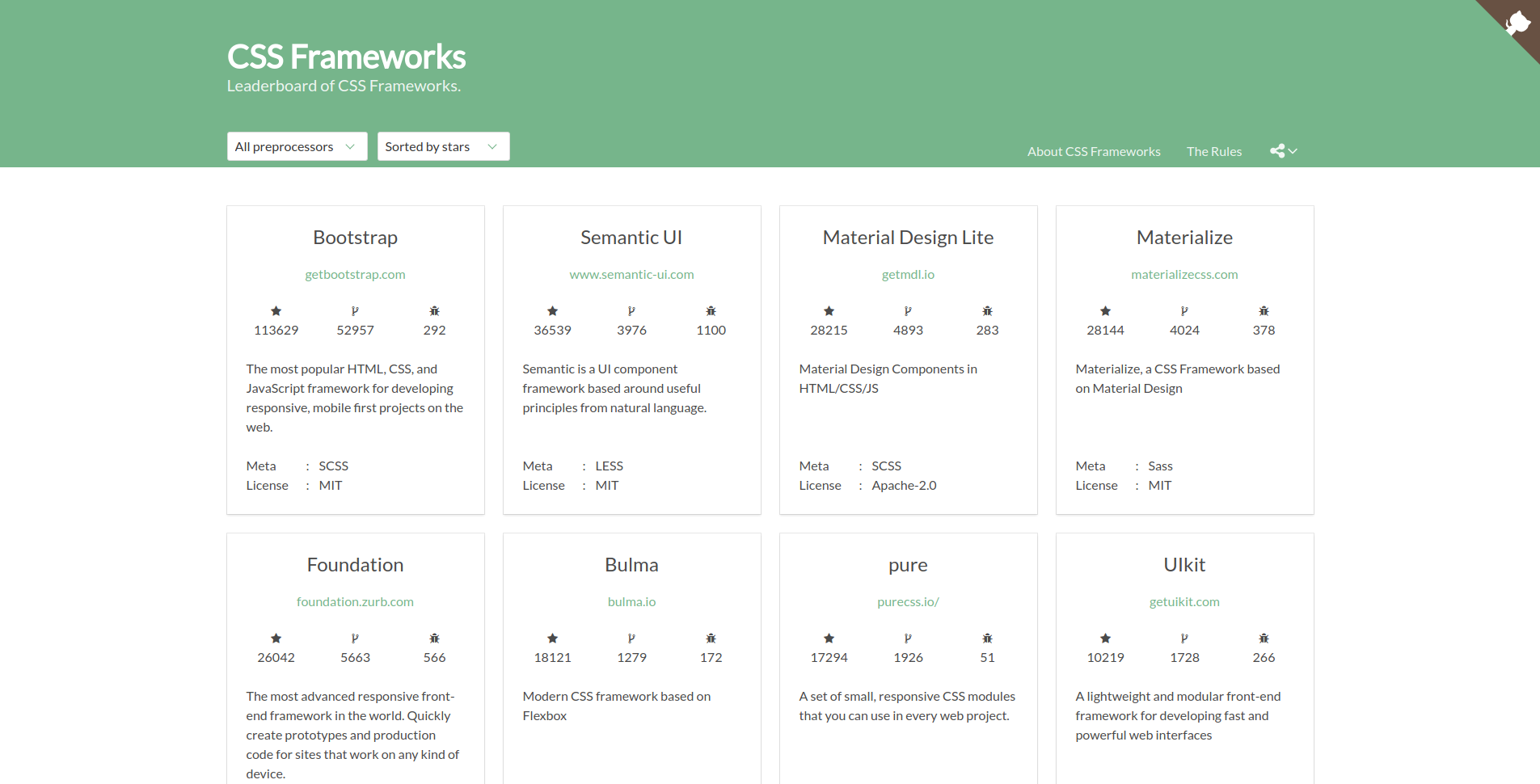The width and height of the screenshot is (1540, 784).
Task: Open the All preprocessors dropdown
Action: 297,146
